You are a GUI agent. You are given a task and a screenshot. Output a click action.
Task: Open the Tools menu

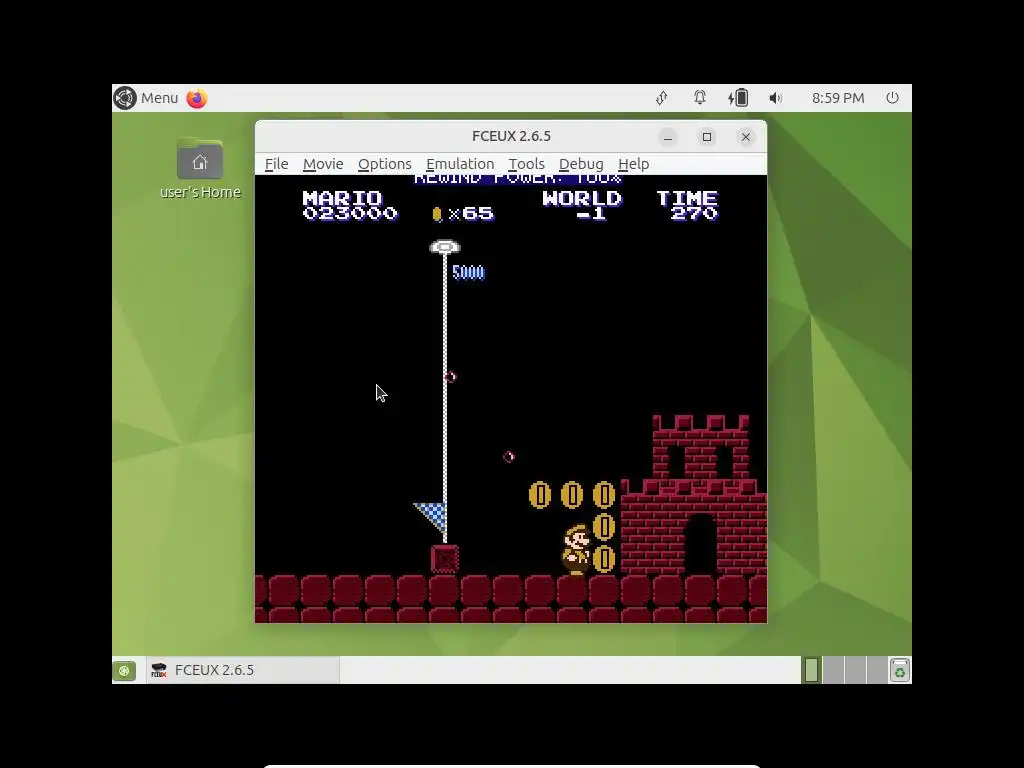526,164
